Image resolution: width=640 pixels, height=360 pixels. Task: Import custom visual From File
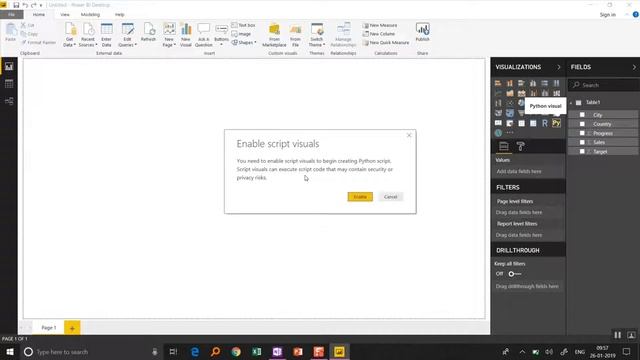coord(295,35)
